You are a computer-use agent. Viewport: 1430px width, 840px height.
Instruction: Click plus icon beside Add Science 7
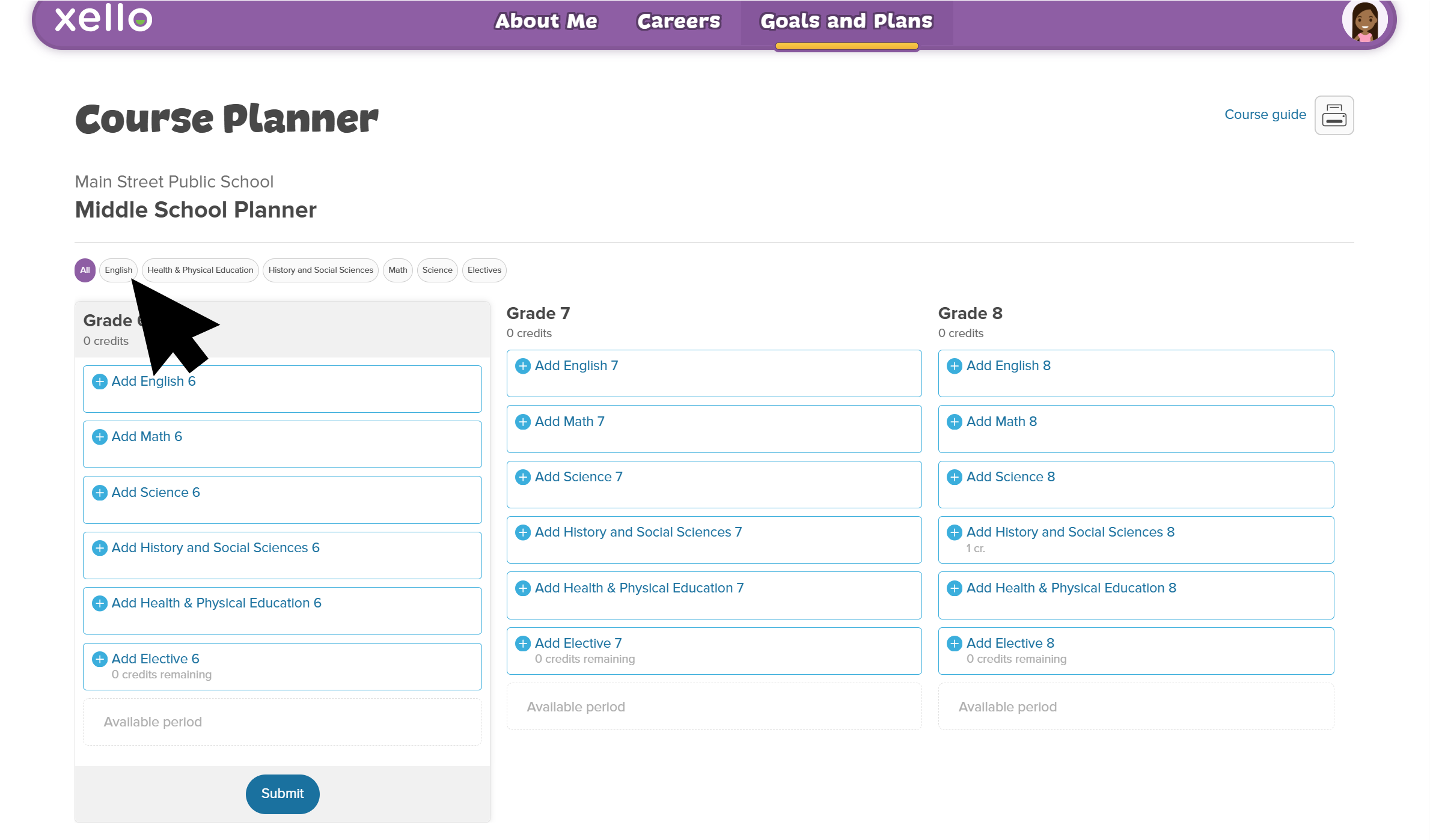523,477
